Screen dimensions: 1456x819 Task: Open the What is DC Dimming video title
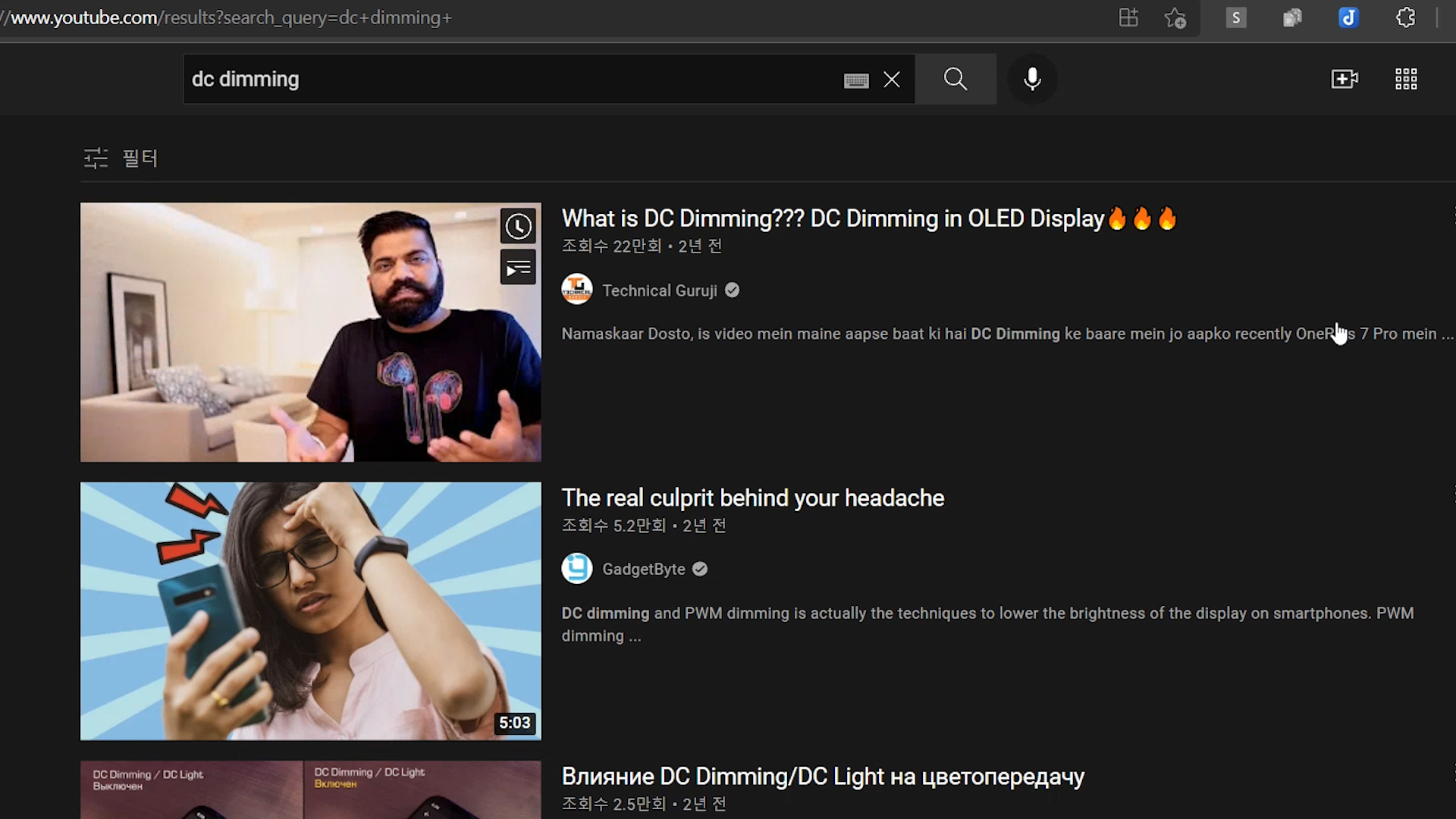tap(832, 218)
